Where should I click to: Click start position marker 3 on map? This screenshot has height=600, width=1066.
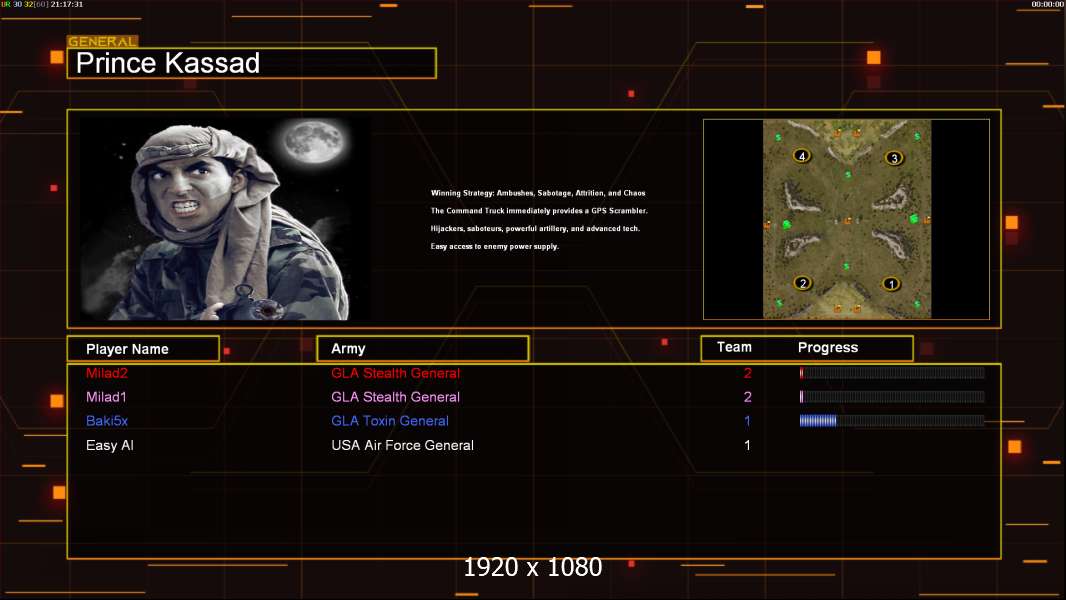pos(894,158)
